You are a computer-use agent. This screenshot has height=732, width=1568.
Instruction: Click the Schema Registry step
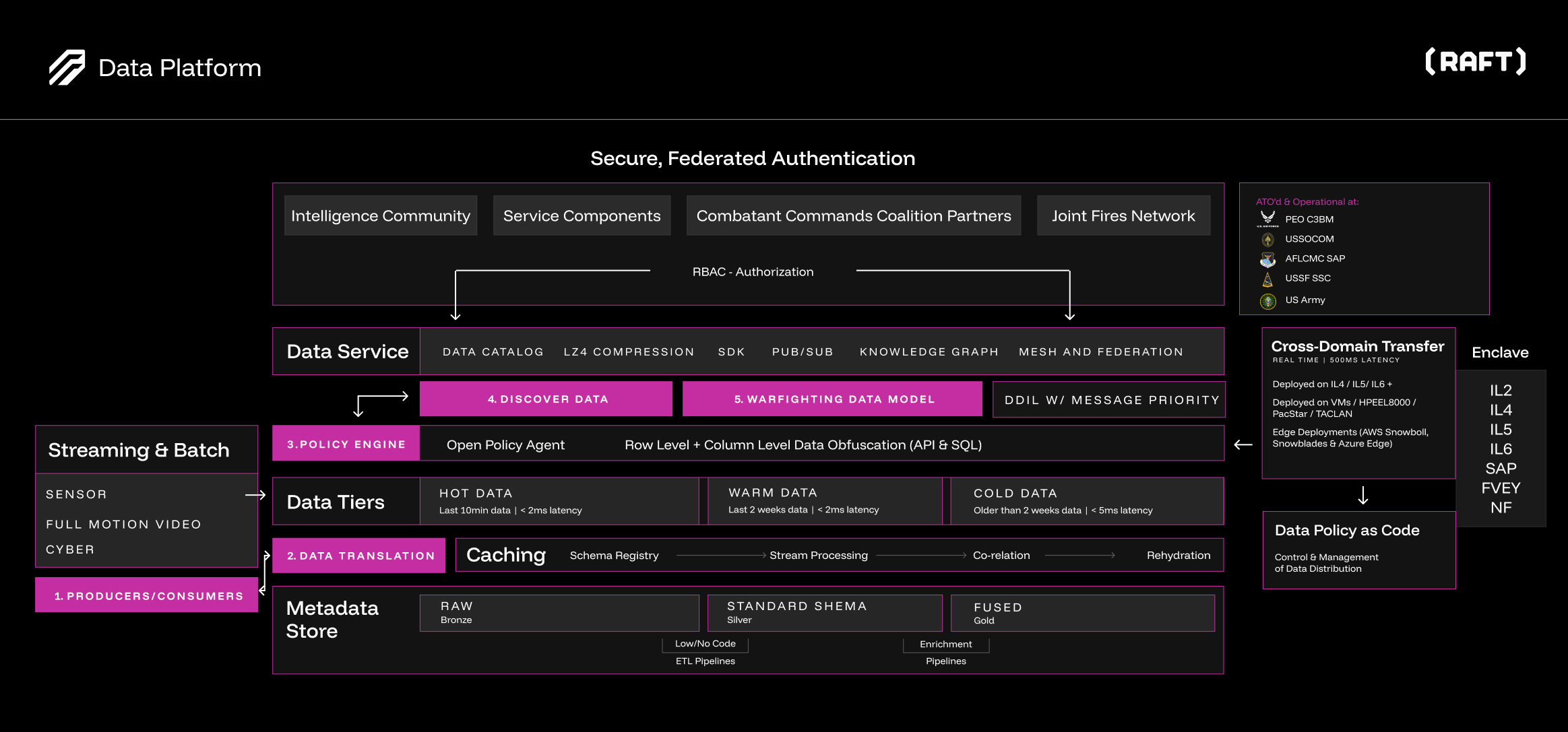pos(614,556)
